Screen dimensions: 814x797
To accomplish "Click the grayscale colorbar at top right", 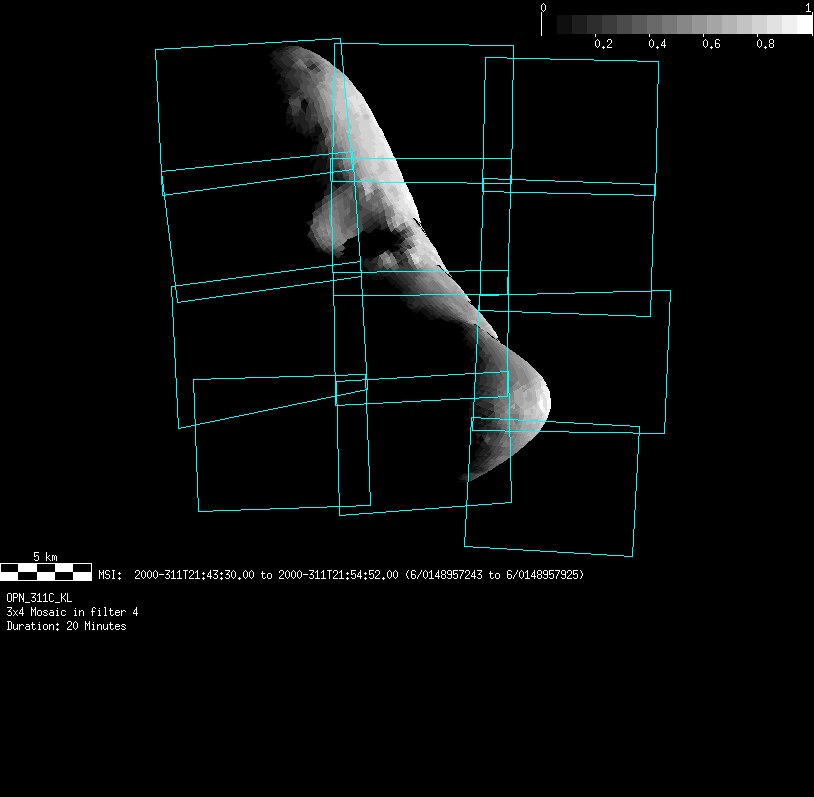I will pyautogui.click(x=677, y=25).
